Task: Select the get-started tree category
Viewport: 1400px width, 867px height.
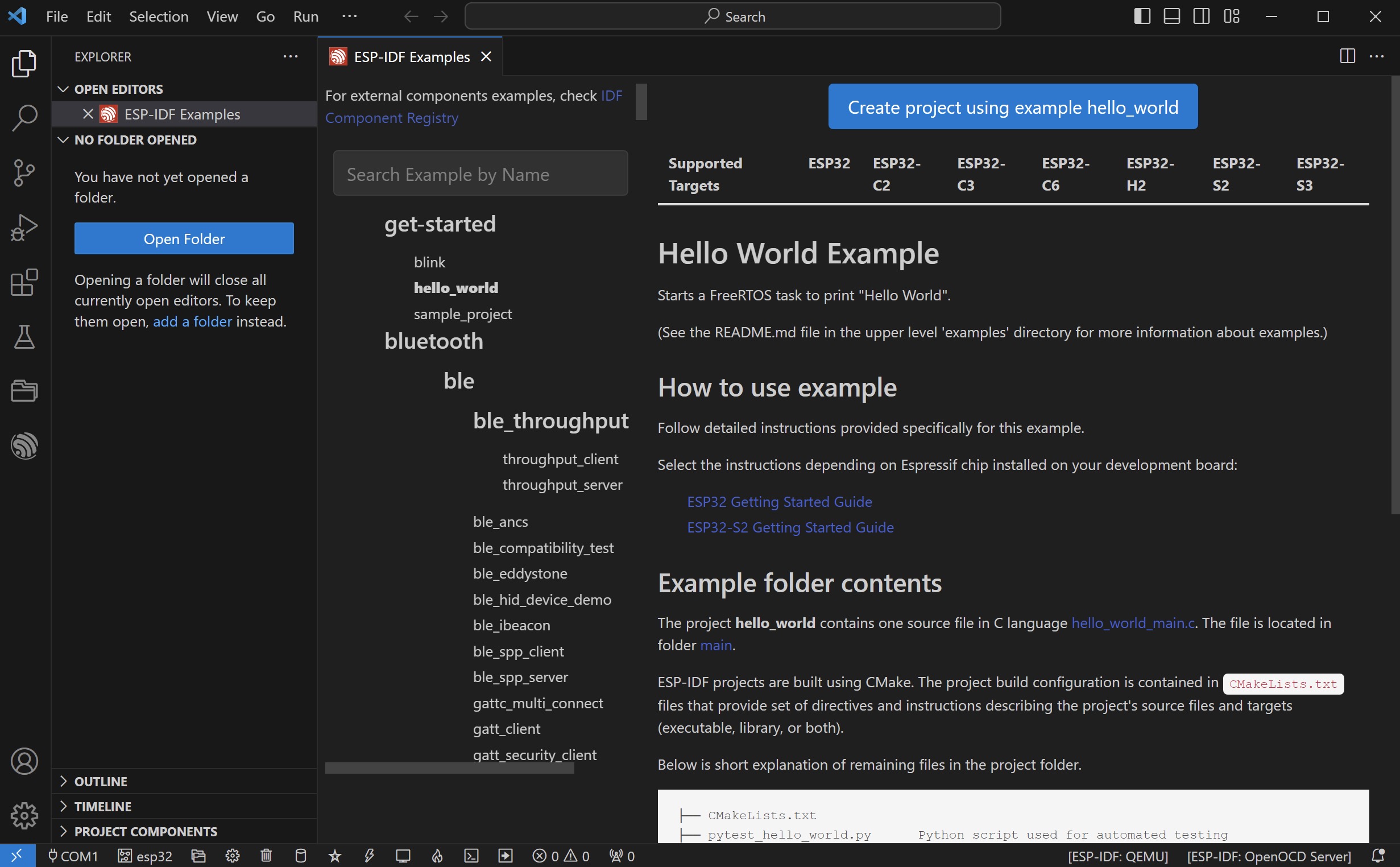Action: pos(439,222)
